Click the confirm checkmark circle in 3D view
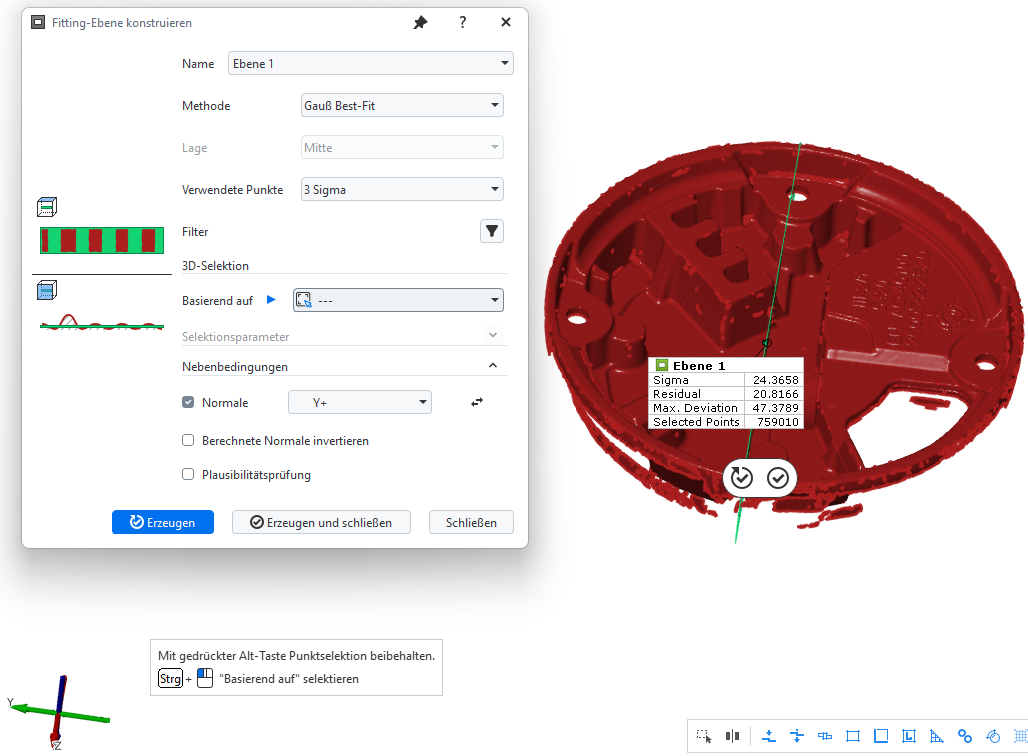 click(778, 478)
